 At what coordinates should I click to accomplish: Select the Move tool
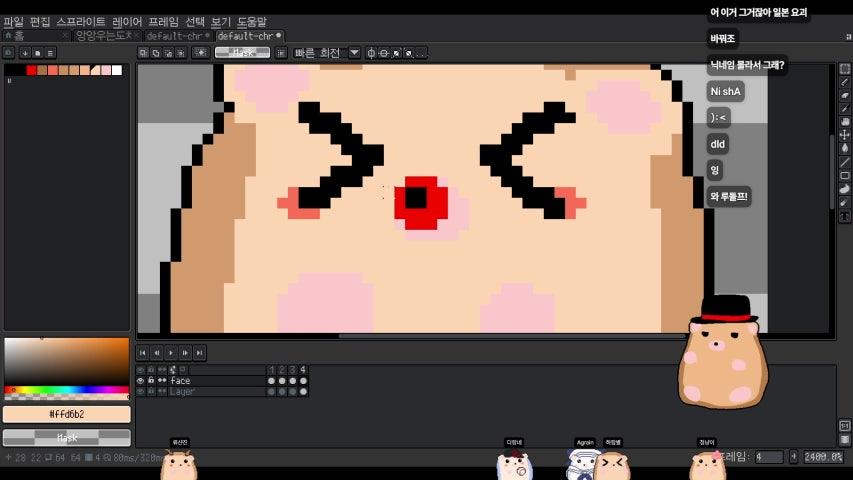click(844, 135)
